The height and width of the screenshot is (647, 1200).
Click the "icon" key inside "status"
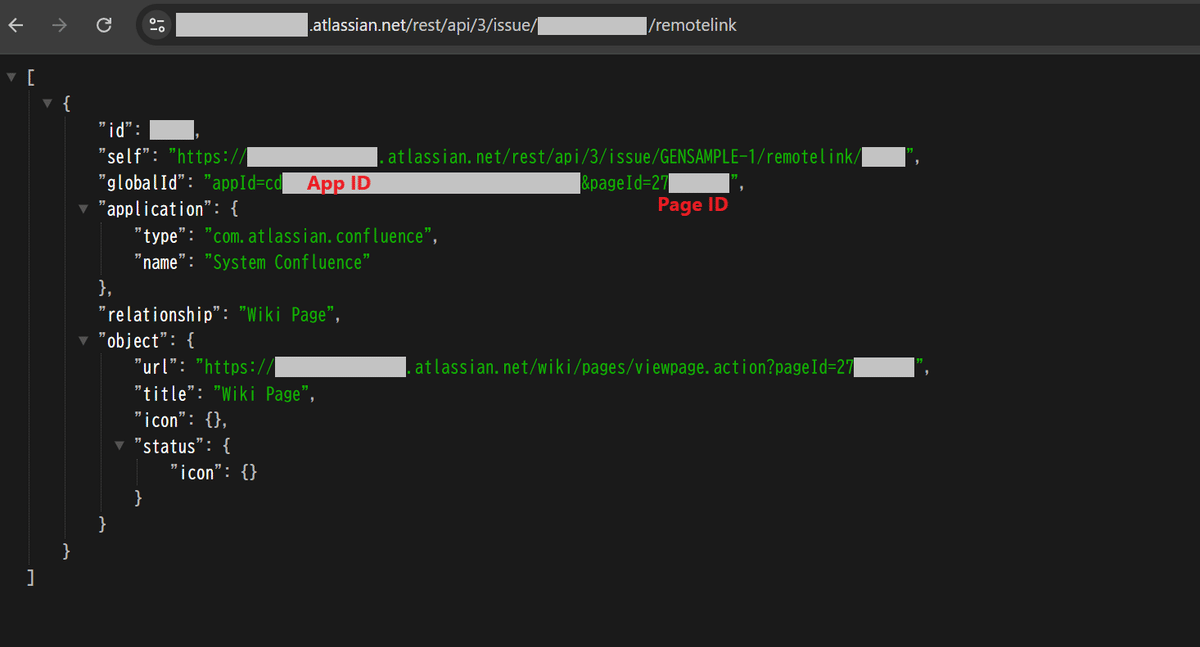point(199,473)
